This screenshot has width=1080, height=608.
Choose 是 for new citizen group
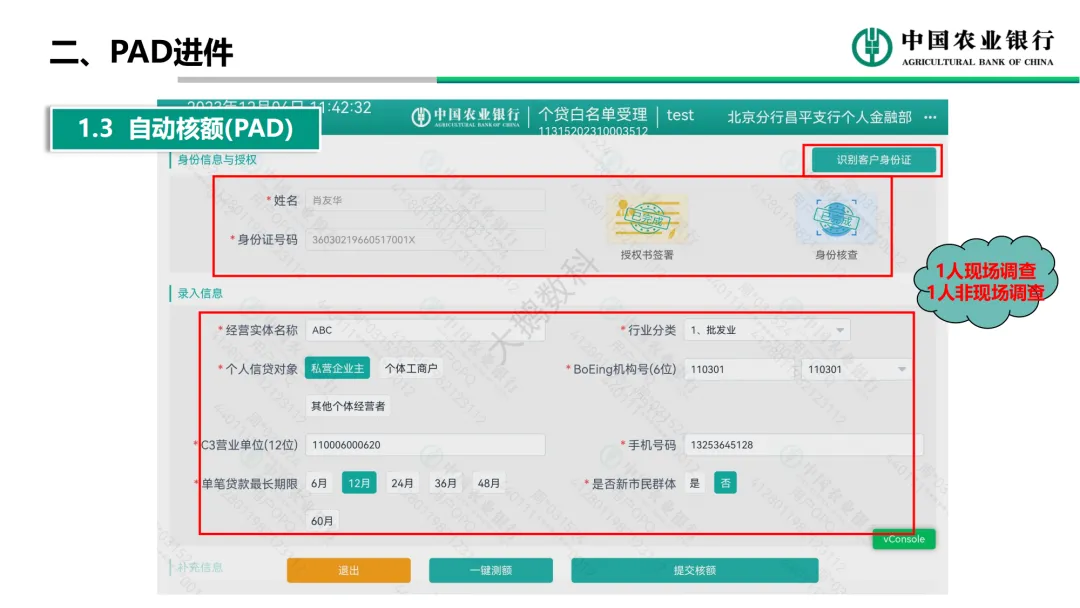pyautogui.click(x=695, y=483)
